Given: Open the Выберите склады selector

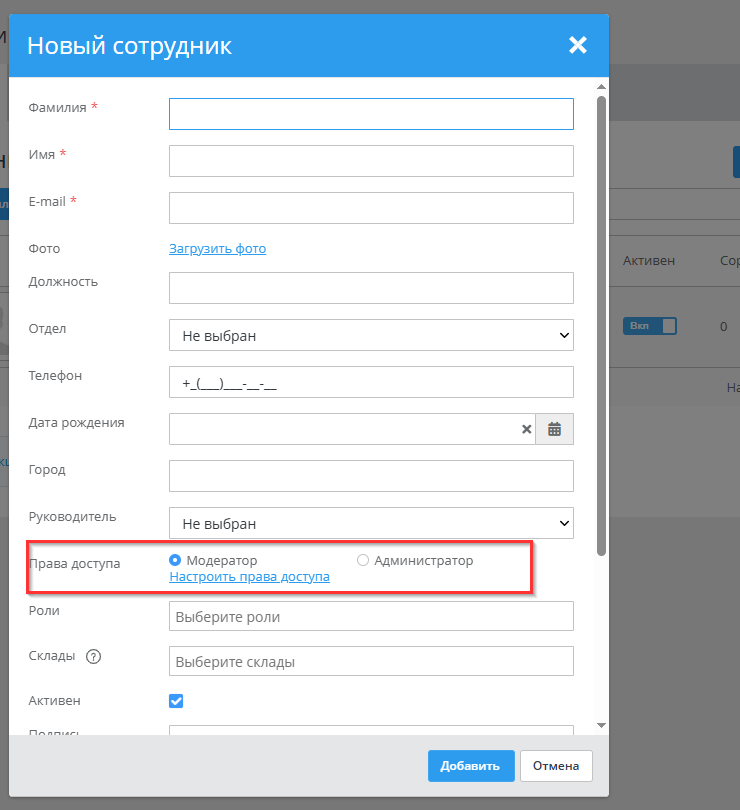Looking at the screenshot, I should click(x=371, y=662).
